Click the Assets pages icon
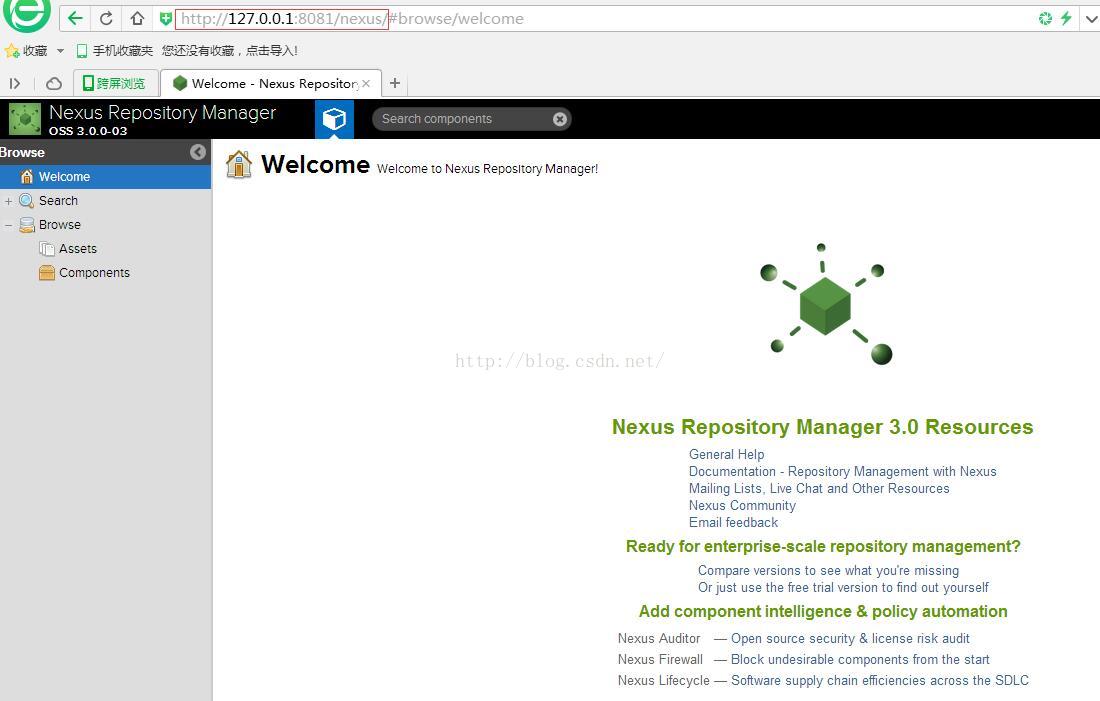Screen dimensions: 1100x701 [x=47, y=248]
